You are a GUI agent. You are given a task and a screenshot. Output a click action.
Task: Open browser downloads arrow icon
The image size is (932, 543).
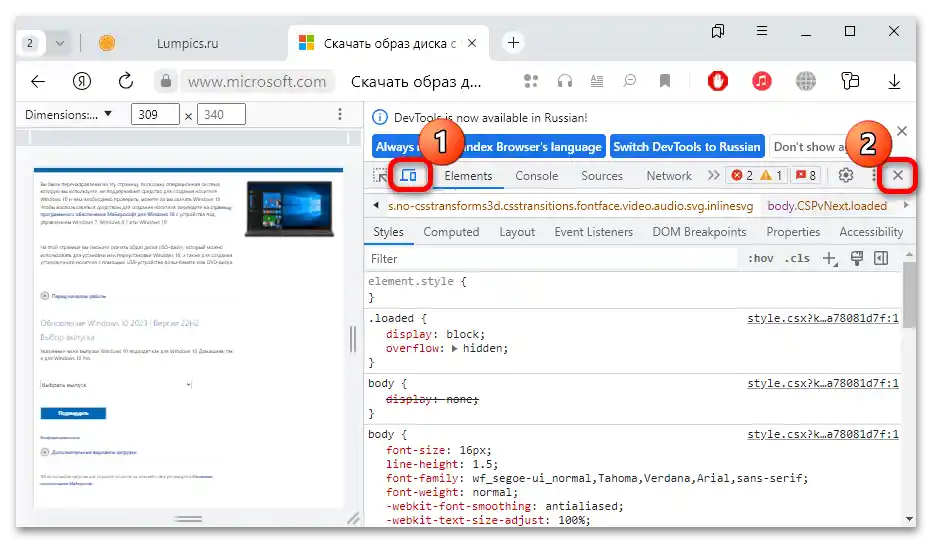point(893,81)
